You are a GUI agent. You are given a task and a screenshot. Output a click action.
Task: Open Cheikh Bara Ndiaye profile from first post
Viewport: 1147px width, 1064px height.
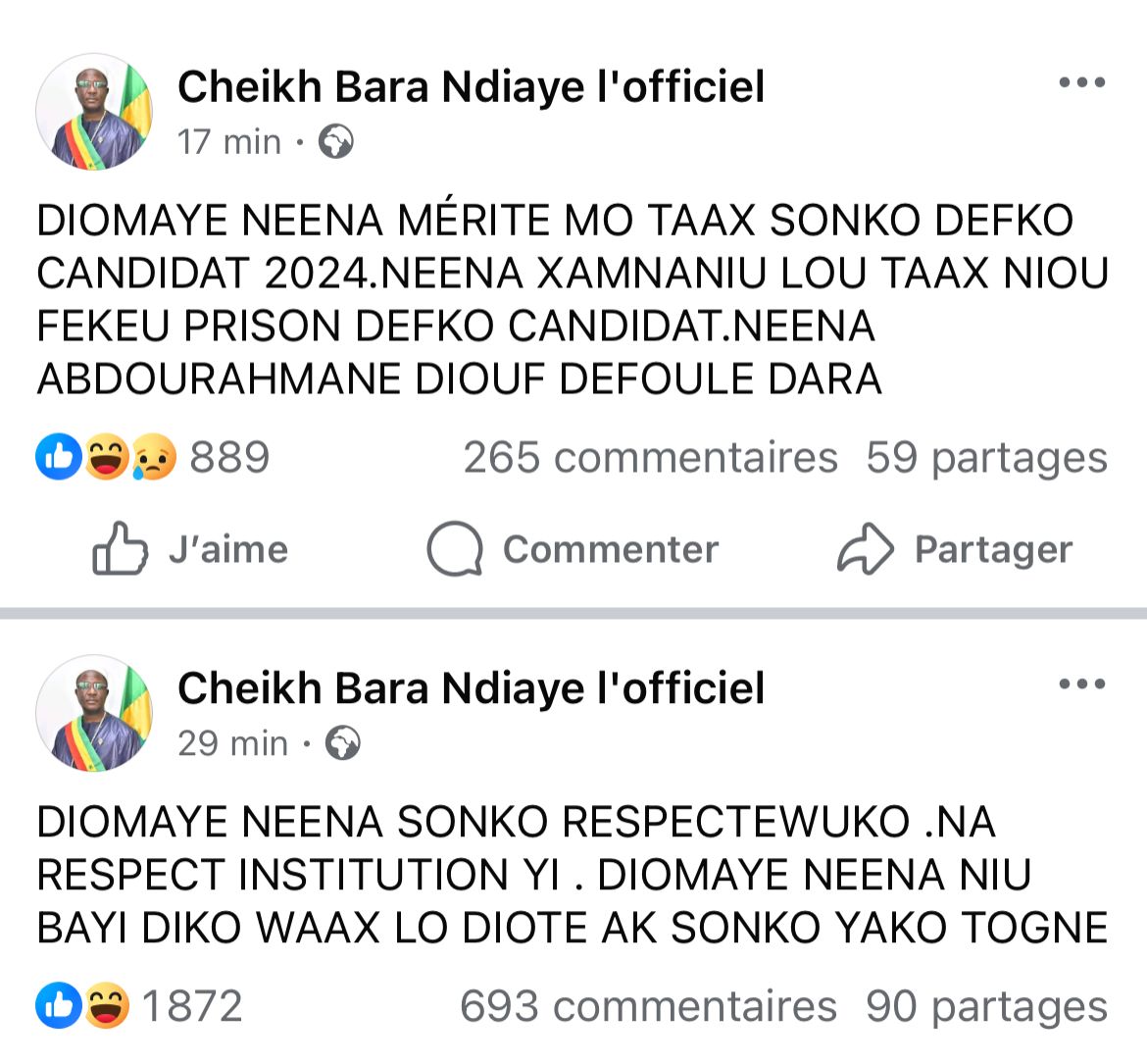[x=471, y=86]
